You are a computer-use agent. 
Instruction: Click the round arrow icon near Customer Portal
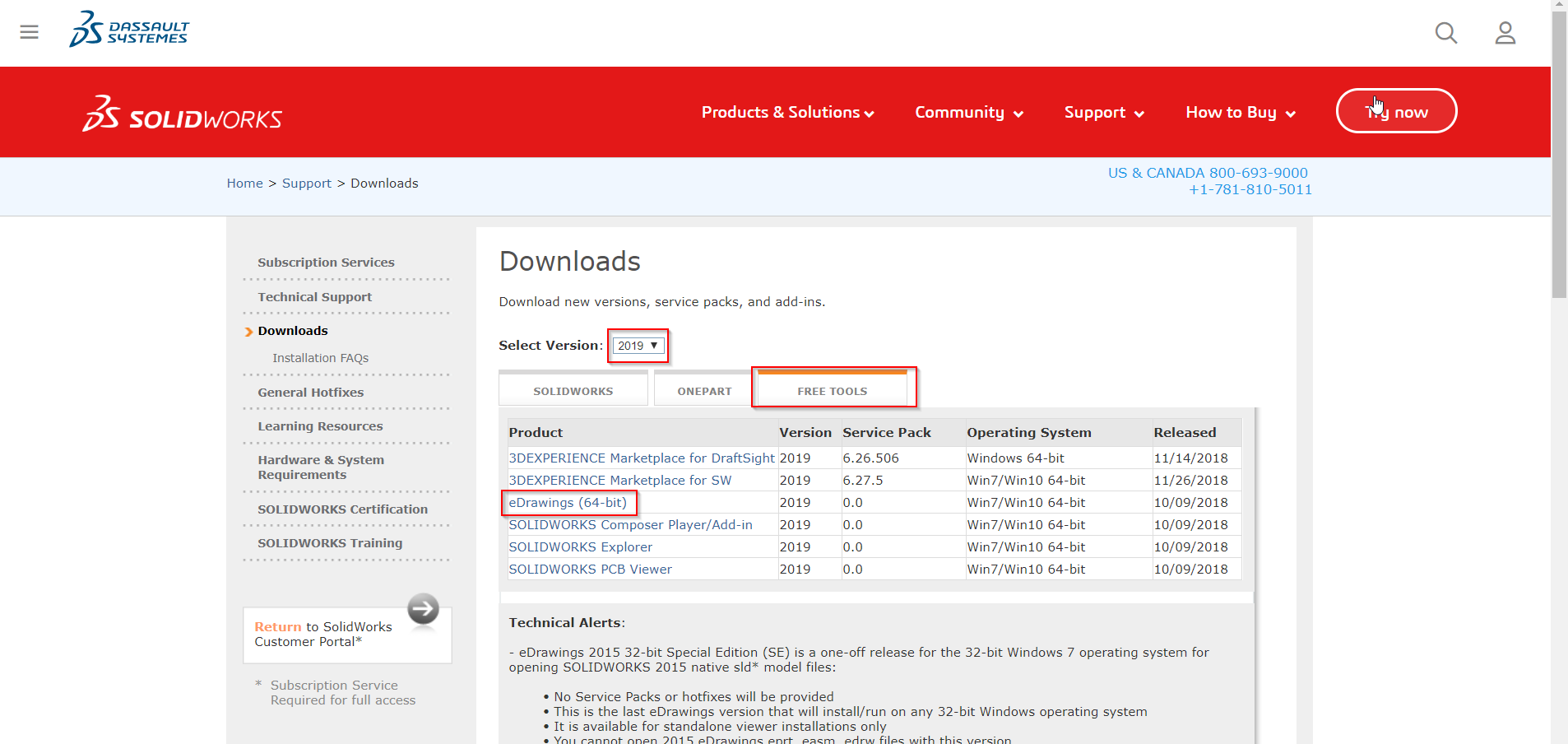click(423, 610)
